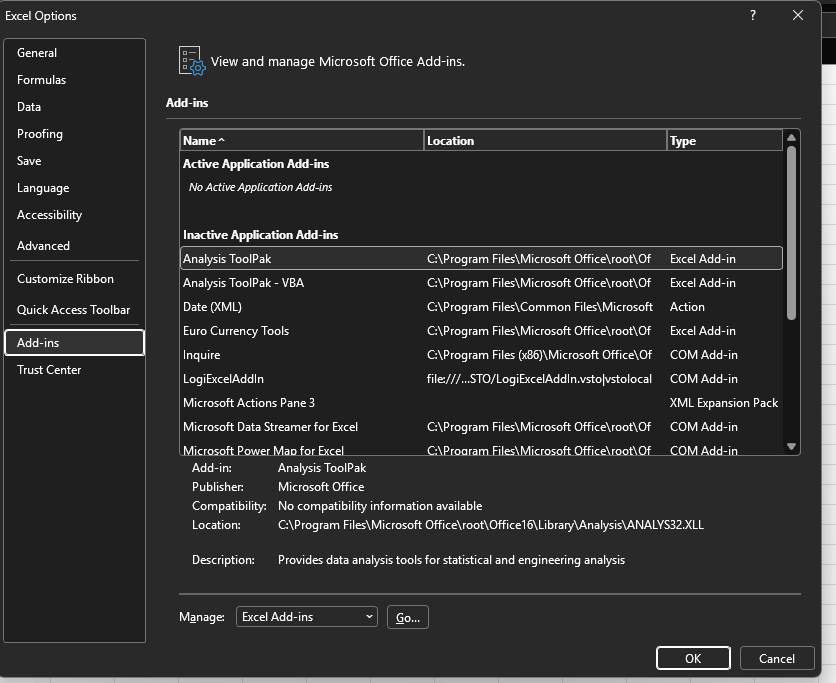This screenshot has height=683, width=836.
Task: Select the Save options category
Action: [74, 161]
